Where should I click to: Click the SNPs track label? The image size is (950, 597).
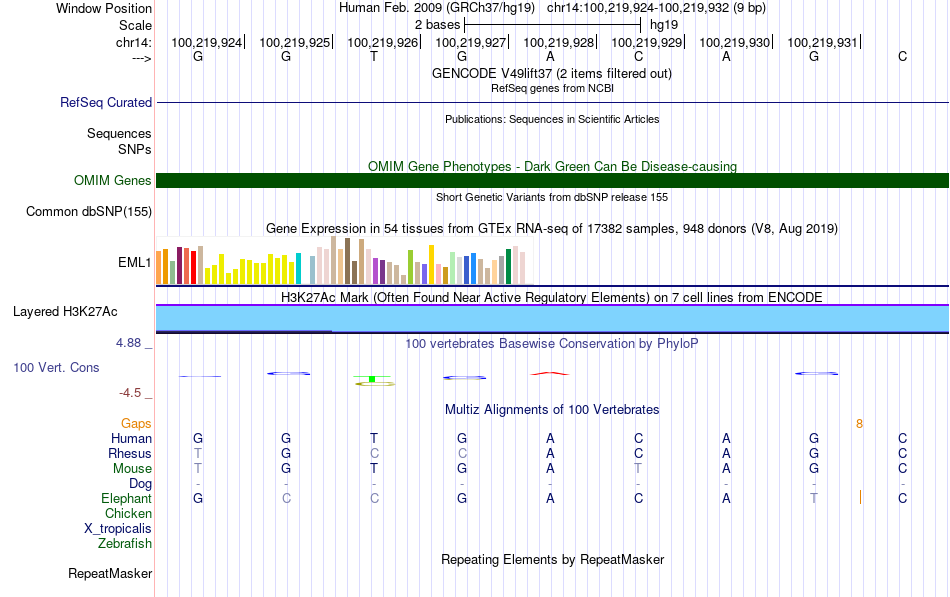point(135,149)
